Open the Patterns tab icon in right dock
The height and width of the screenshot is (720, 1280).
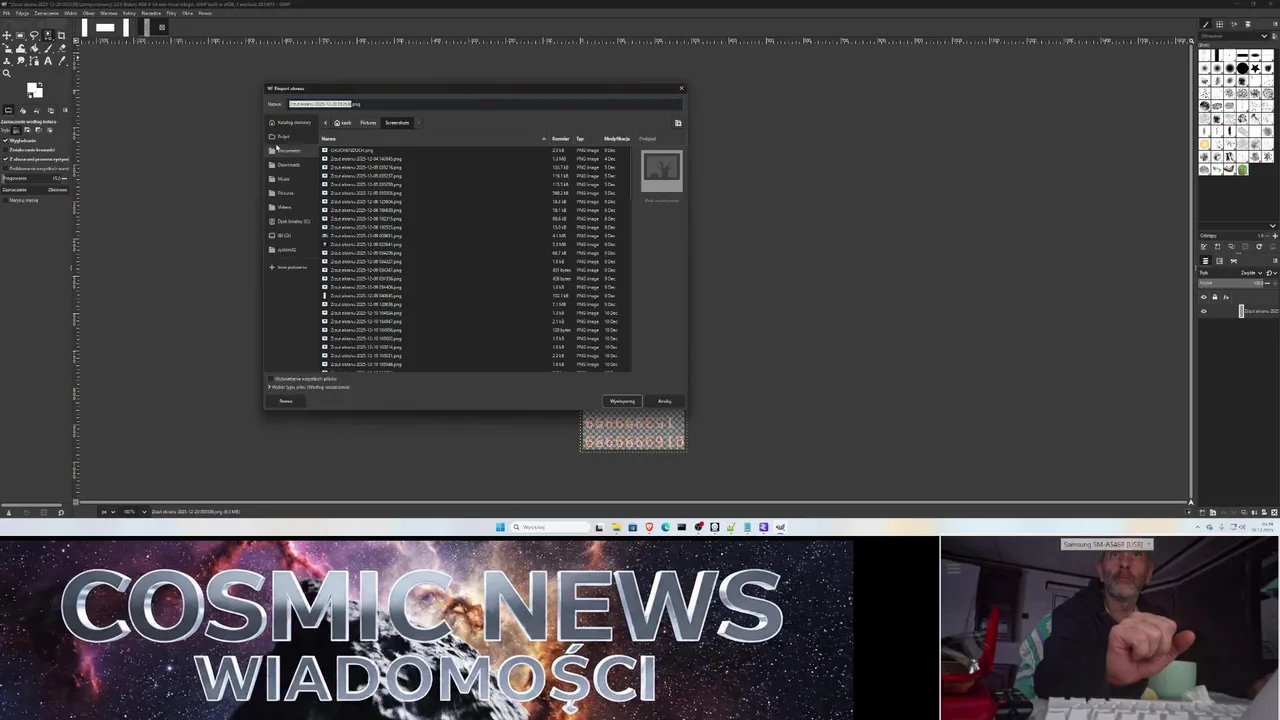click(1219, 24)
